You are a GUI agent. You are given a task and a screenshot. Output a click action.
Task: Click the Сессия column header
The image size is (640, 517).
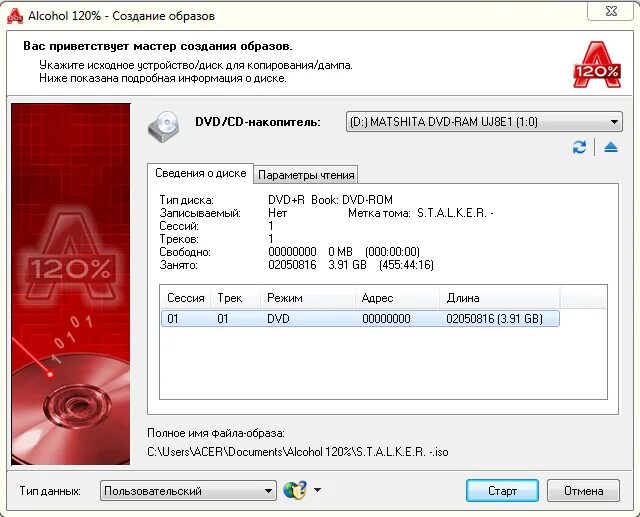[186, 298]
